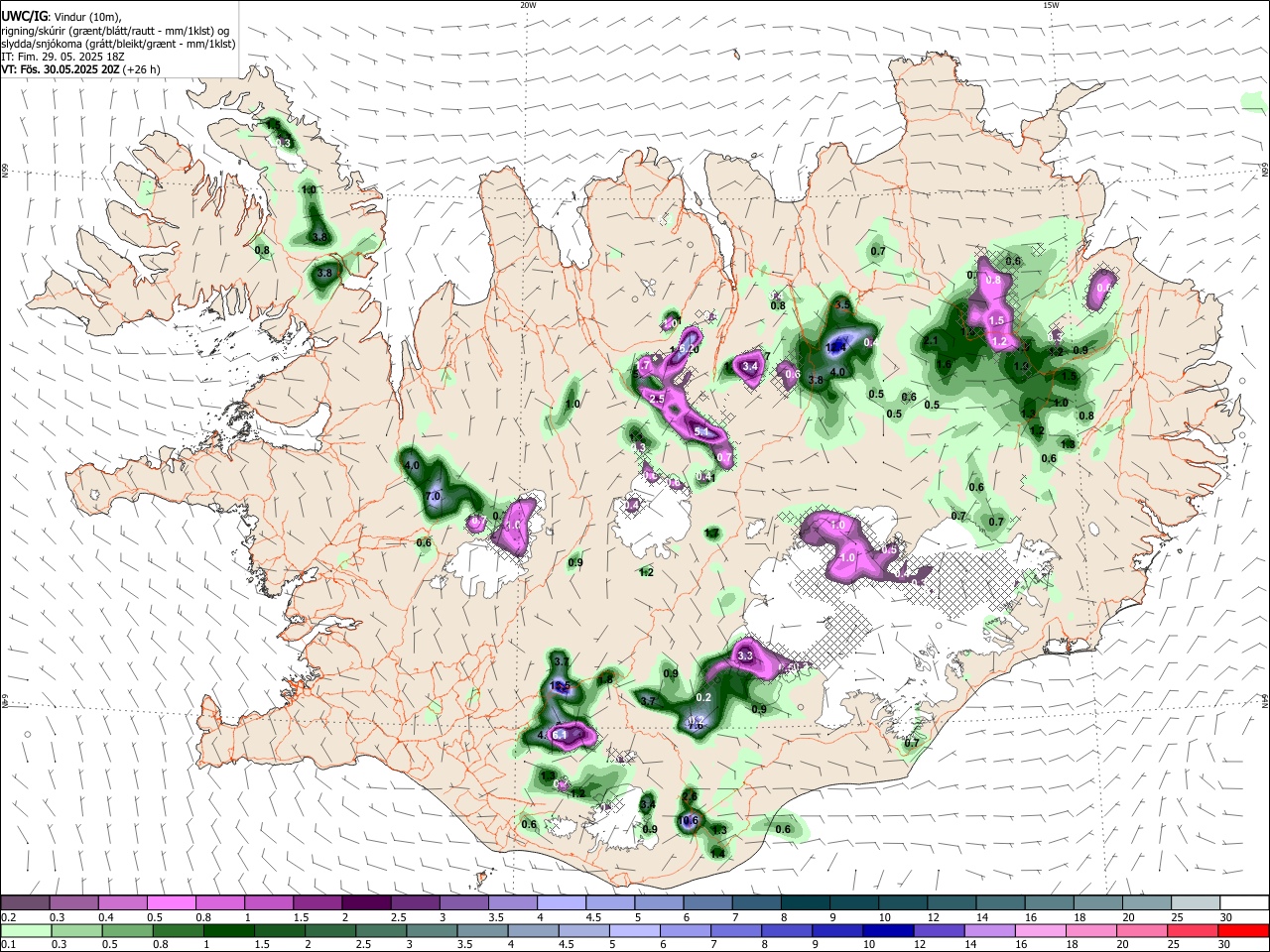This screenshot has width=1270, height=952.
Task: Pick the pale grey 25 swatch in upper legend
Action: point(1196,902)
